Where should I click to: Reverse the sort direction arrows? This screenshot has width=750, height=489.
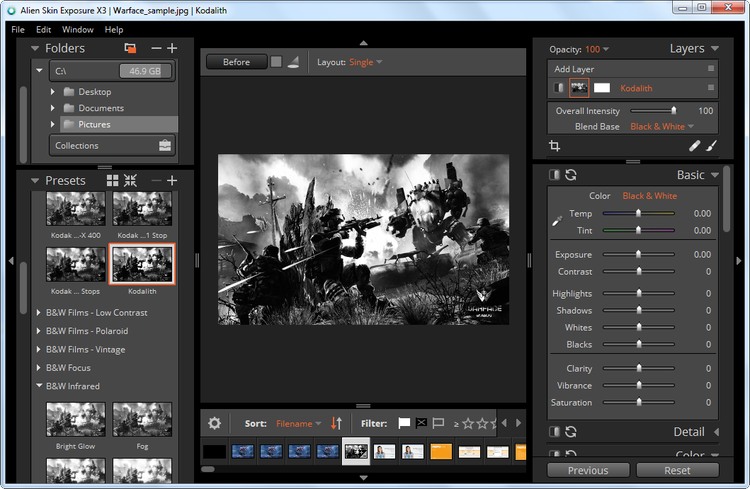[x=336, y=423]
